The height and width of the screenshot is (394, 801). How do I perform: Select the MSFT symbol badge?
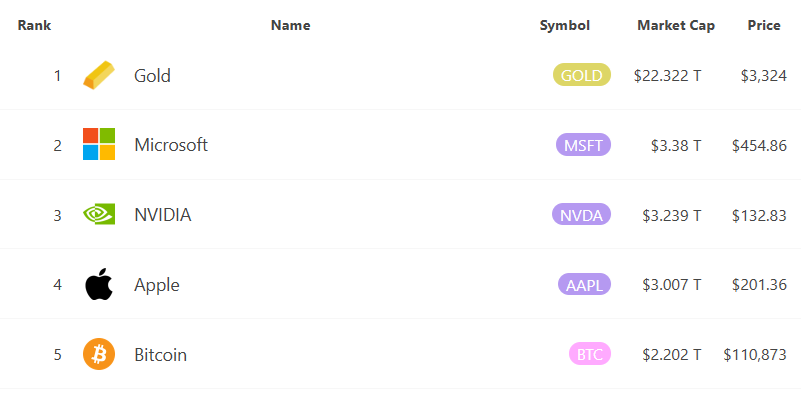[583, 145]
